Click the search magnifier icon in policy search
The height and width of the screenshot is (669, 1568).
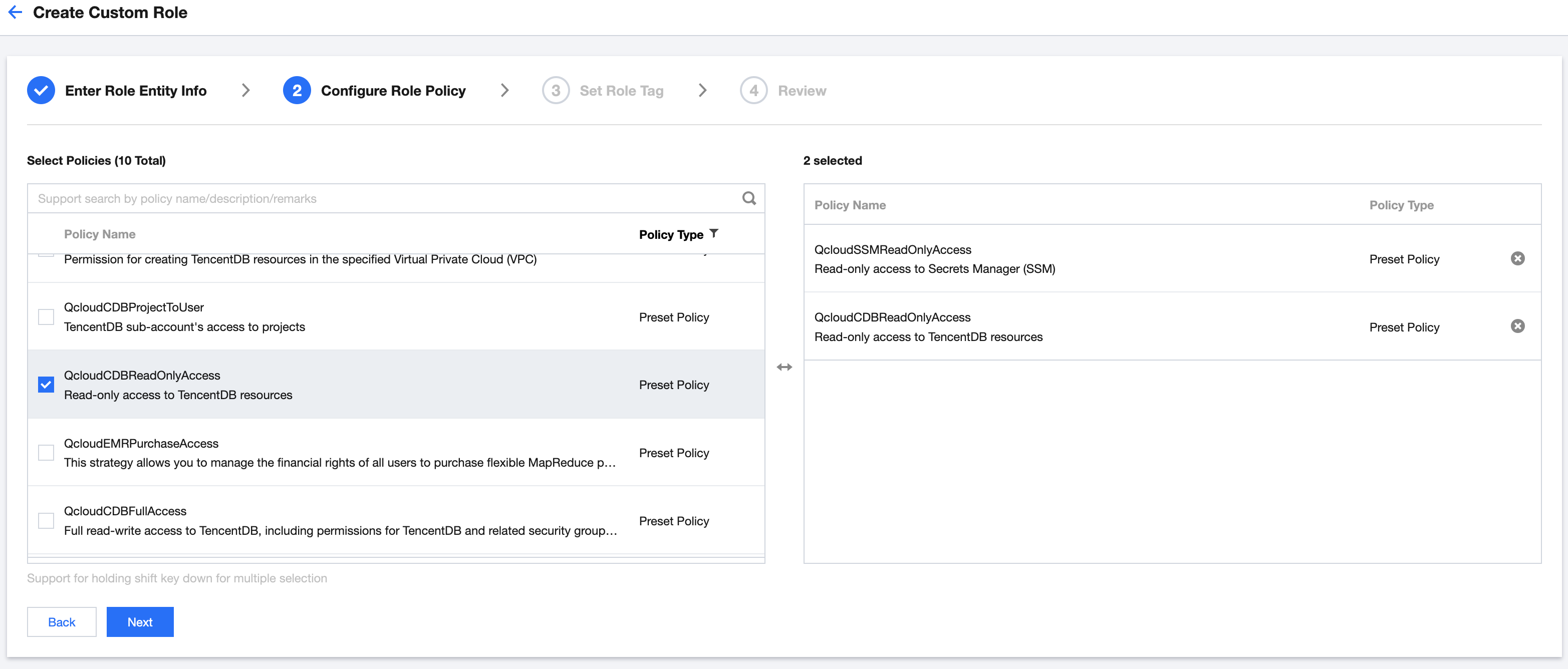(749, 198)
